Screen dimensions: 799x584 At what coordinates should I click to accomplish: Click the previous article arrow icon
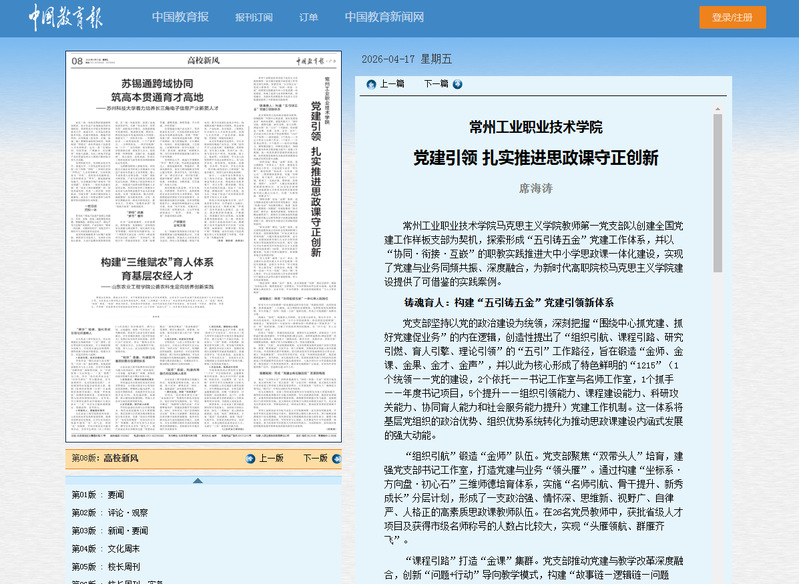372,84
